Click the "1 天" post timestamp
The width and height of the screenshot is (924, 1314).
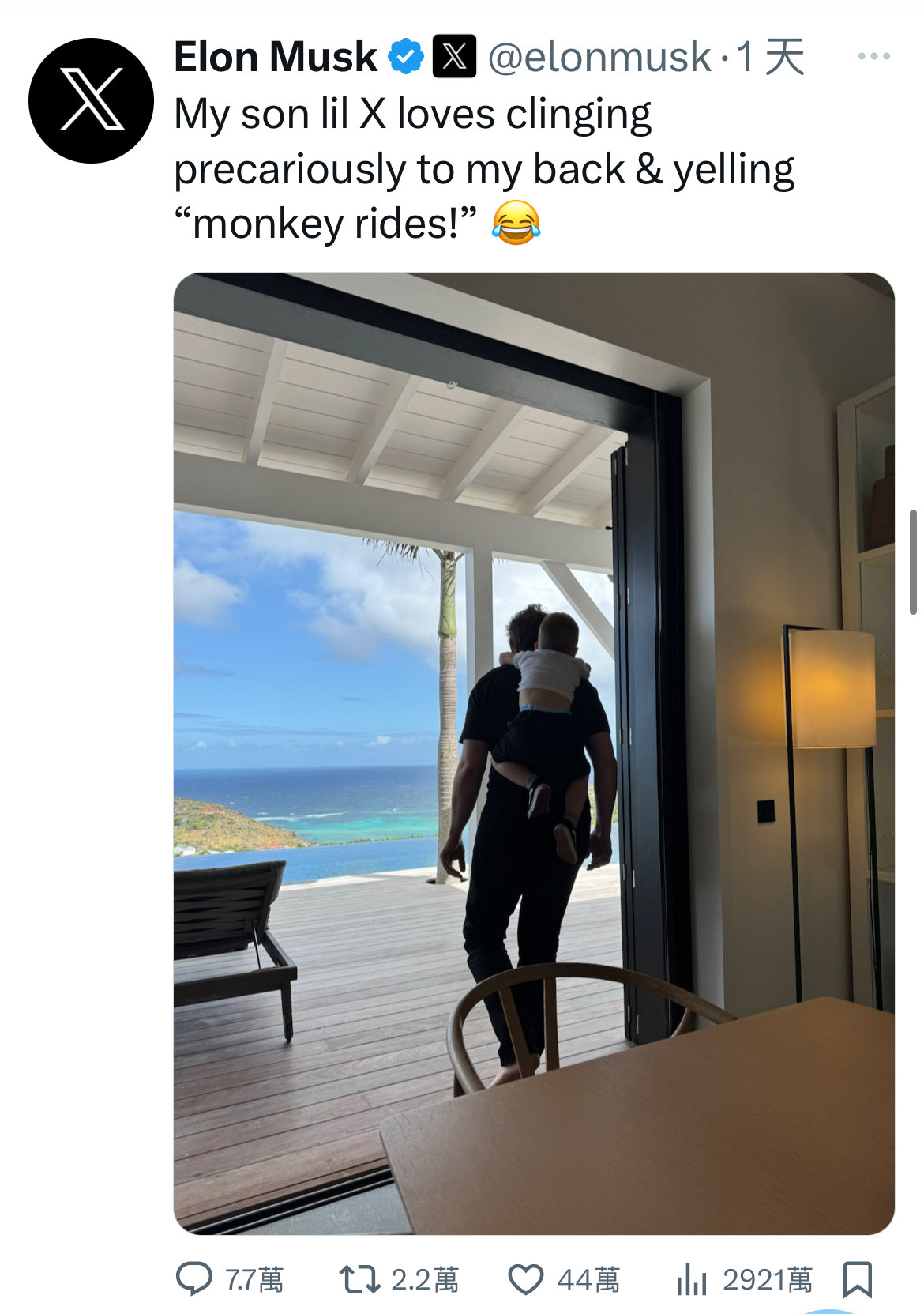(770, 57)
